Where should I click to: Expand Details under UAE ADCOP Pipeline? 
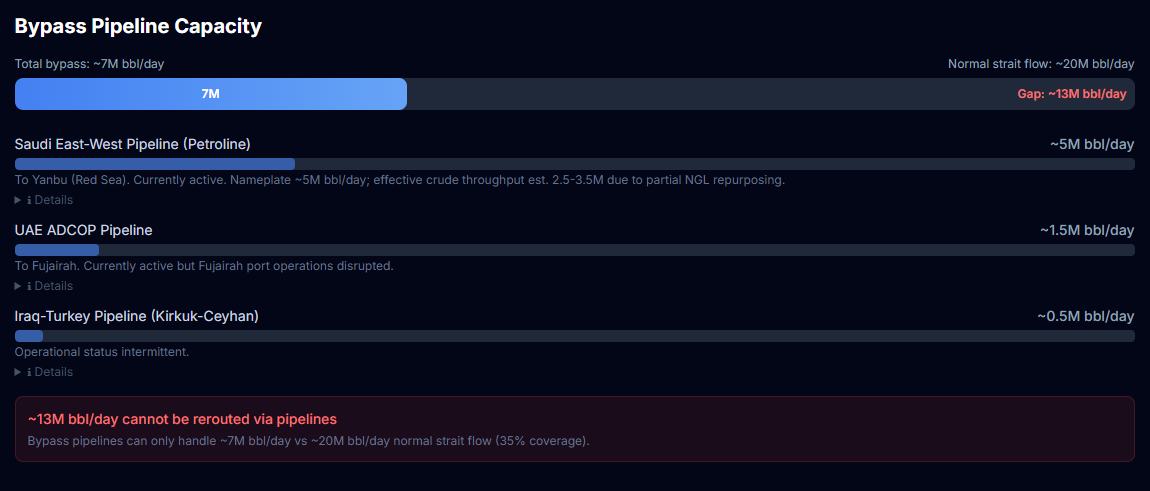[44, 285]
